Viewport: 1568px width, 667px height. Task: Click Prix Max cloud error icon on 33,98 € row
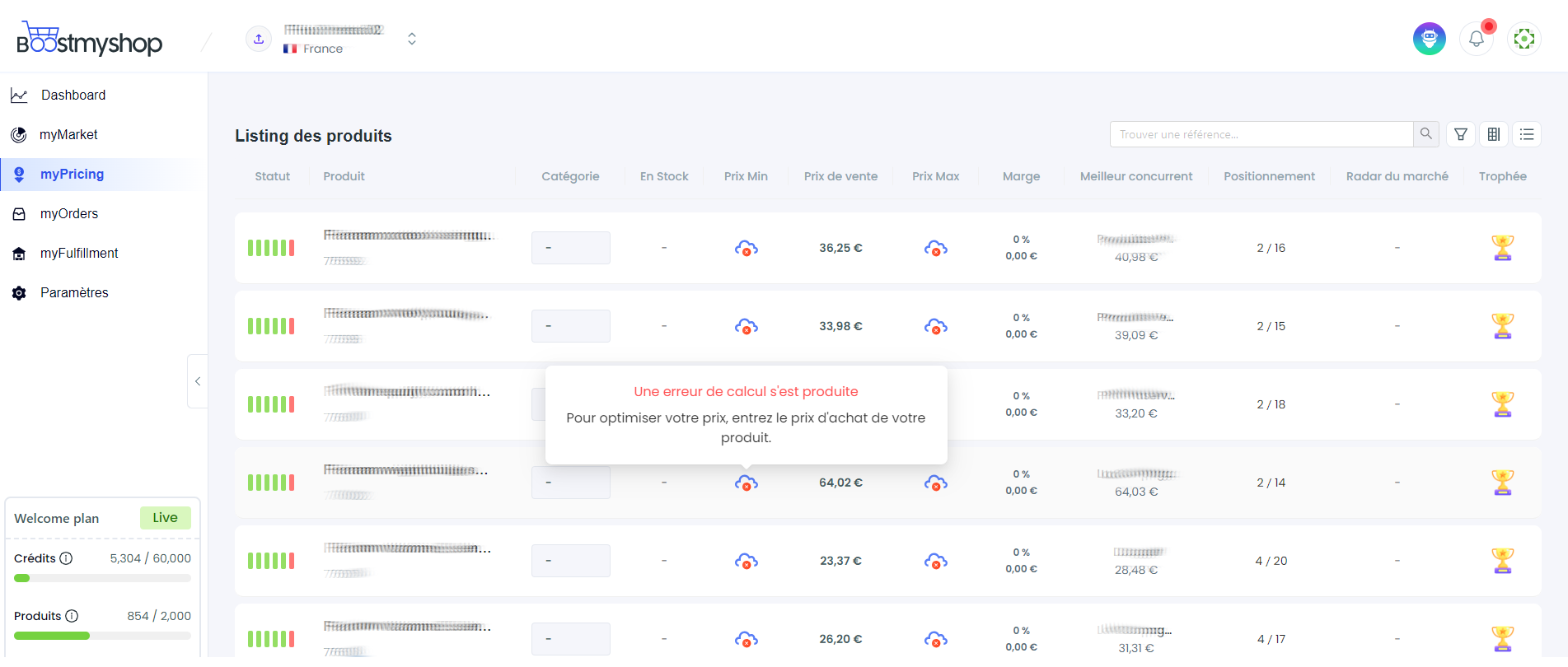coord(936,326)
